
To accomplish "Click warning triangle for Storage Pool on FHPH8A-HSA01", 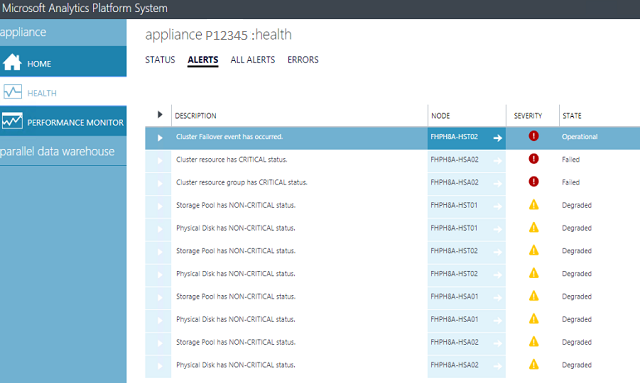I will (533, 296).
